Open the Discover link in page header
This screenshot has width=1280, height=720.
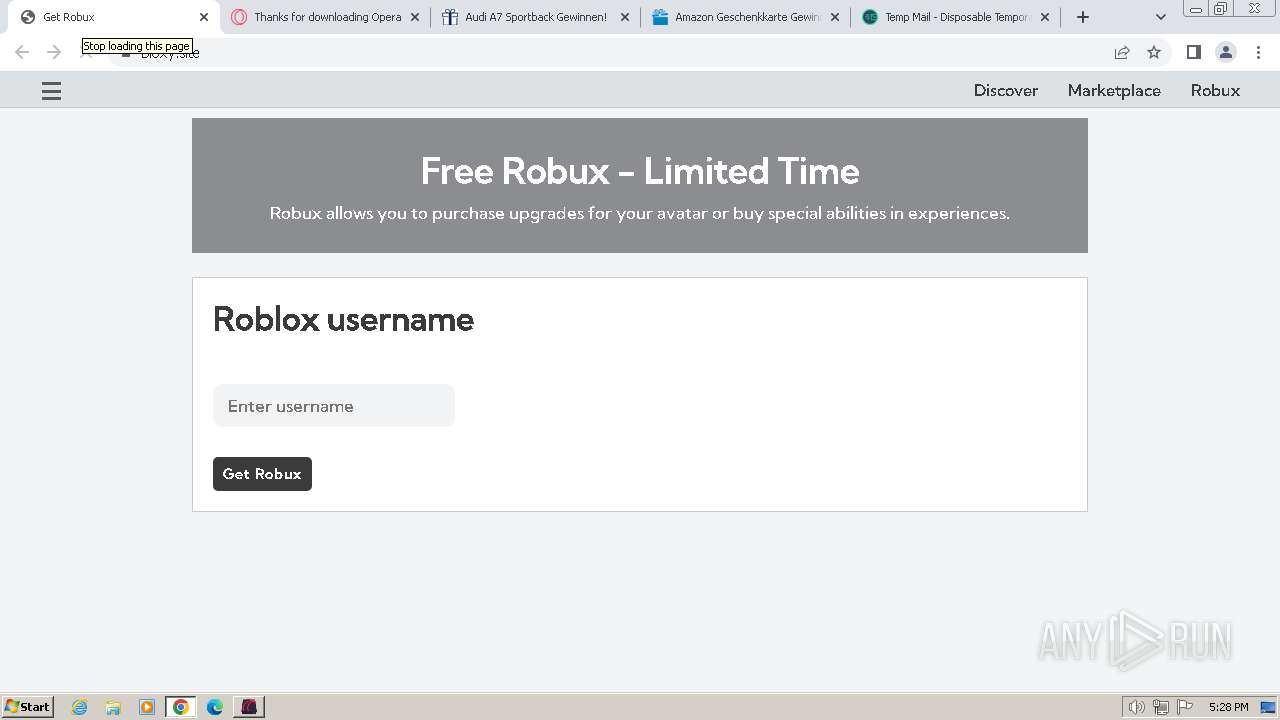pos(1006,90)
